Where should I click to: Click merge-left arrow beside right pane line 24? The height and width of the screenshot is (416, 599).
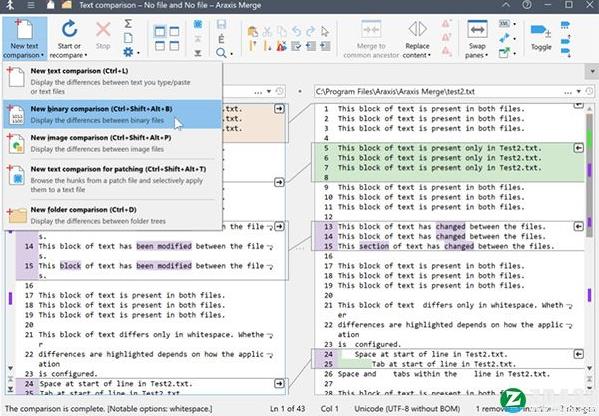[x=578, y=354]
